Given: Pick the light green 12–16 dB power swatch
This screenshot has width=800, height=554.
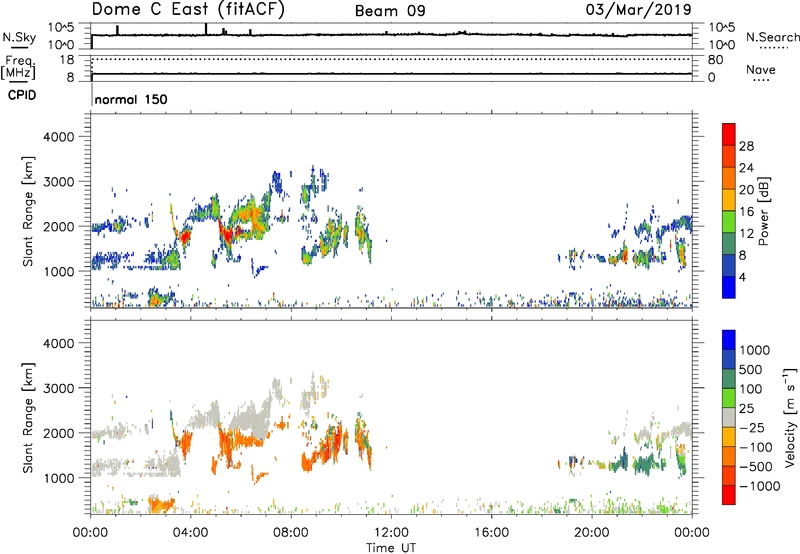Looking at the screenshot, I should (x=729, y=222).
